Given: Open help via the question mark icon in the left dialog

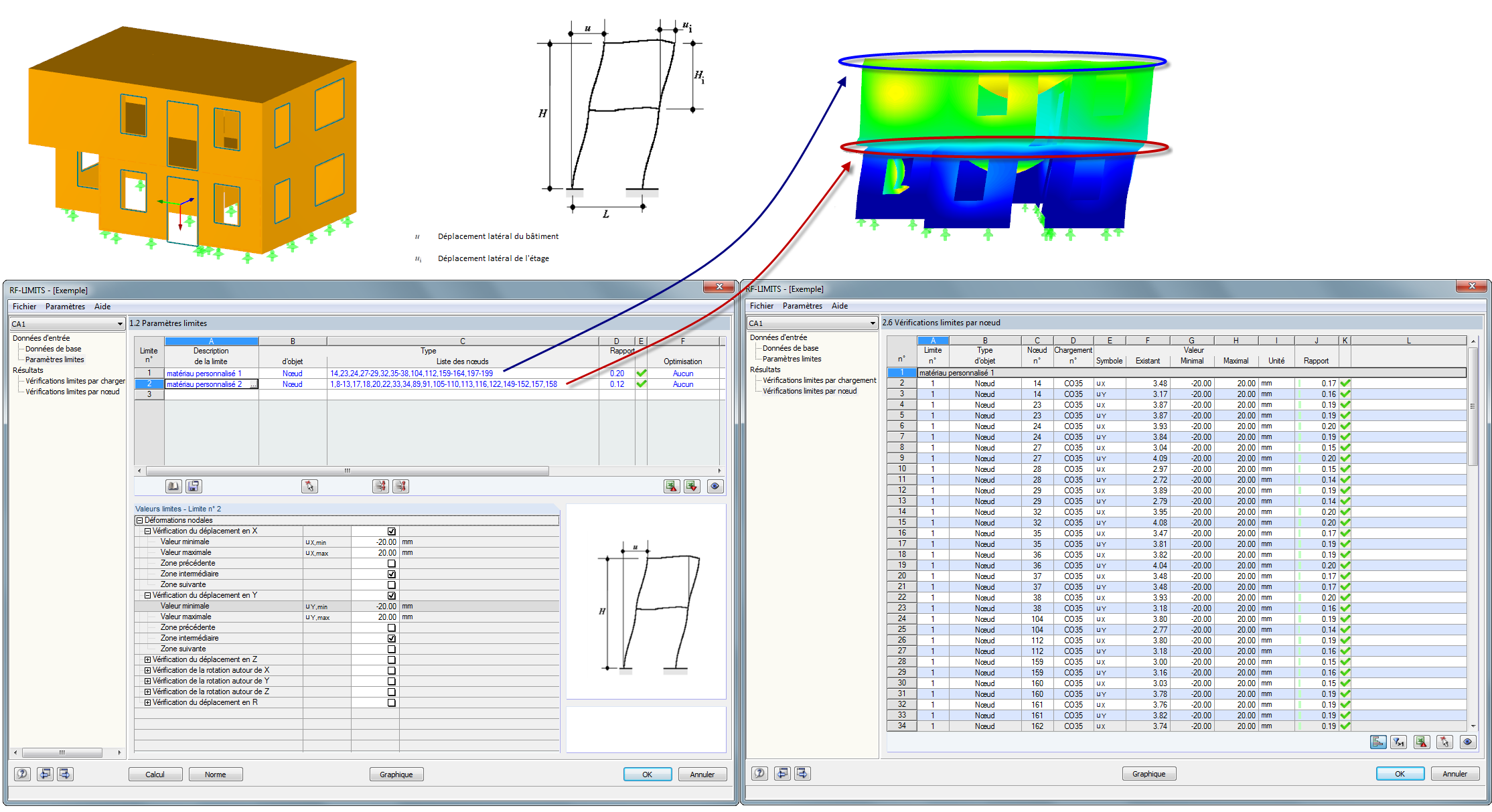Looking at the screenshot, I should [x=22, y=774].
